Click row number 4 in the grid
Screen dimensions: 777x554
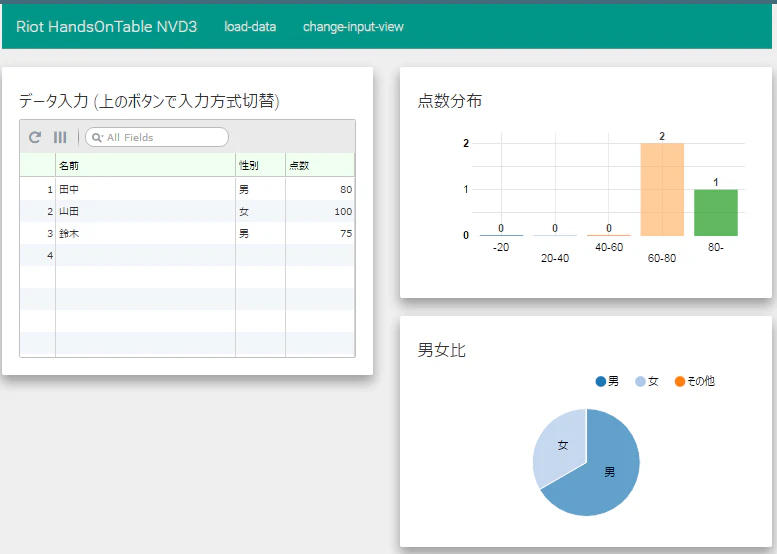click(x=38, y=255)
